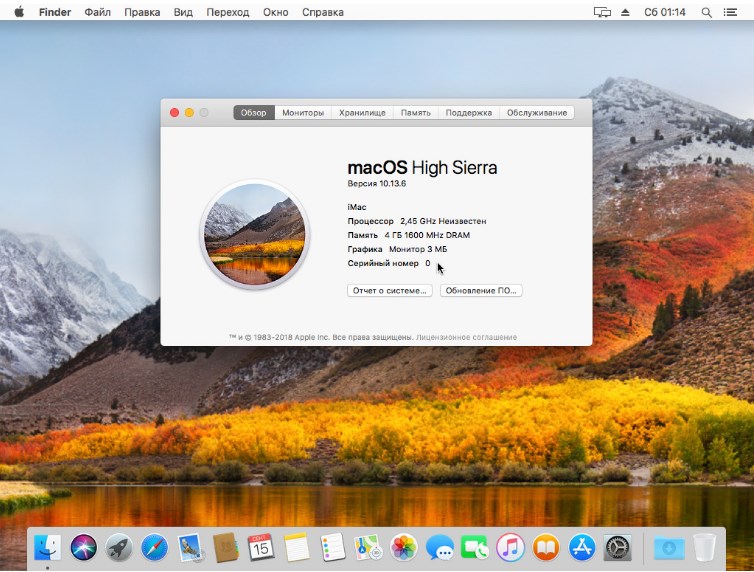Open Maps app in Dock
754x572 pixels.
pos(368,547)
